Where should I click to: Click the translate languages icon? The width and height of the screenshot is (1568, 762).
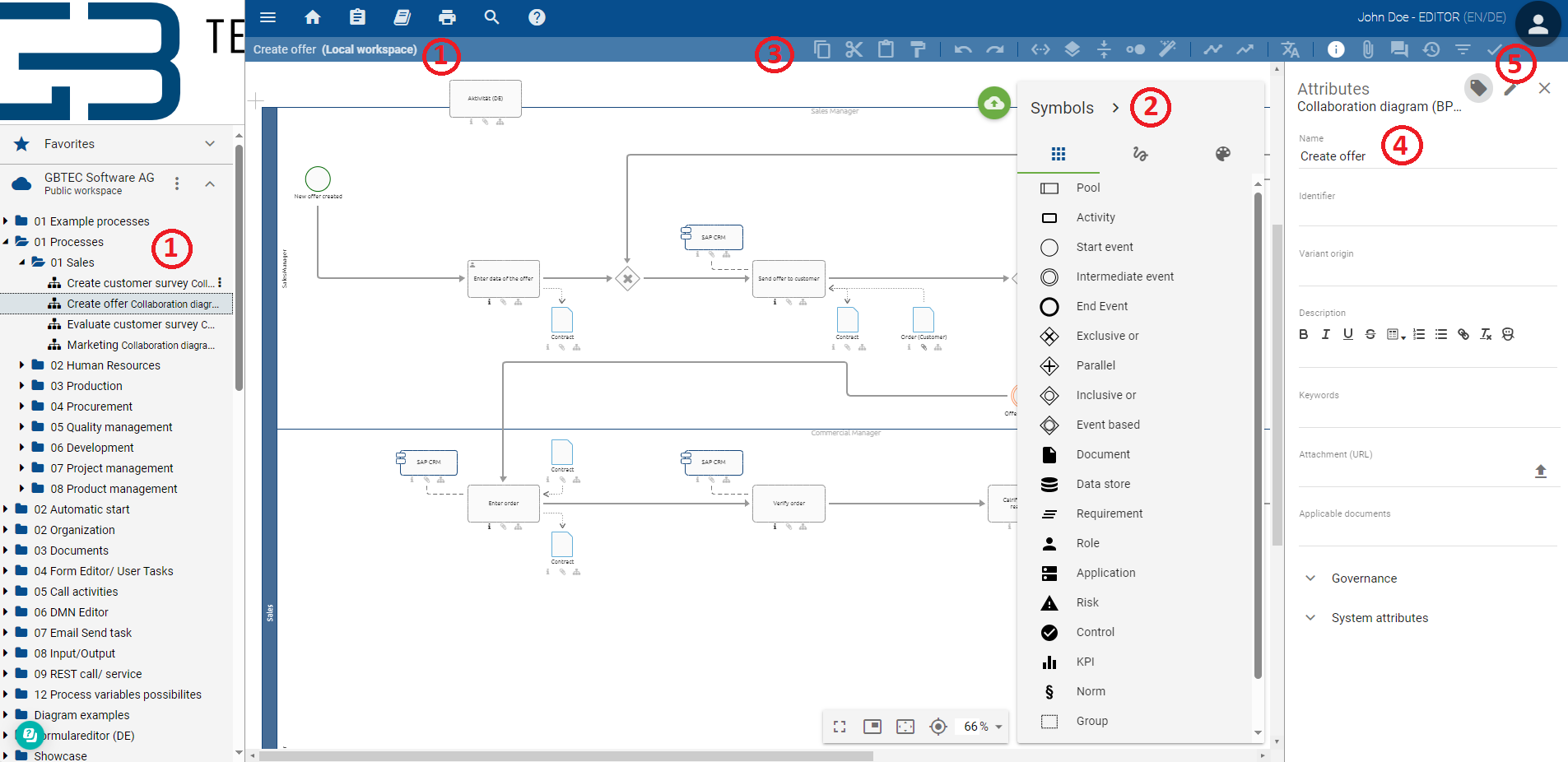click(x=1289, y=49)
